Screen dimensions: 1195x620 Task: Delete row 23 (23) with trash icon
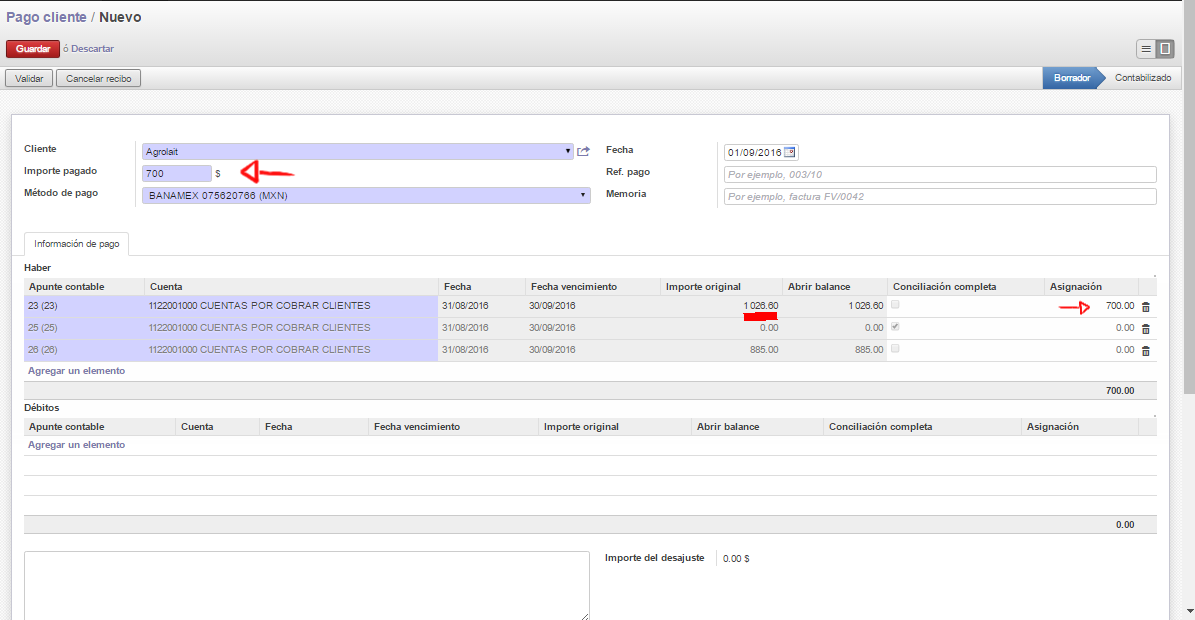point(1145,307)
